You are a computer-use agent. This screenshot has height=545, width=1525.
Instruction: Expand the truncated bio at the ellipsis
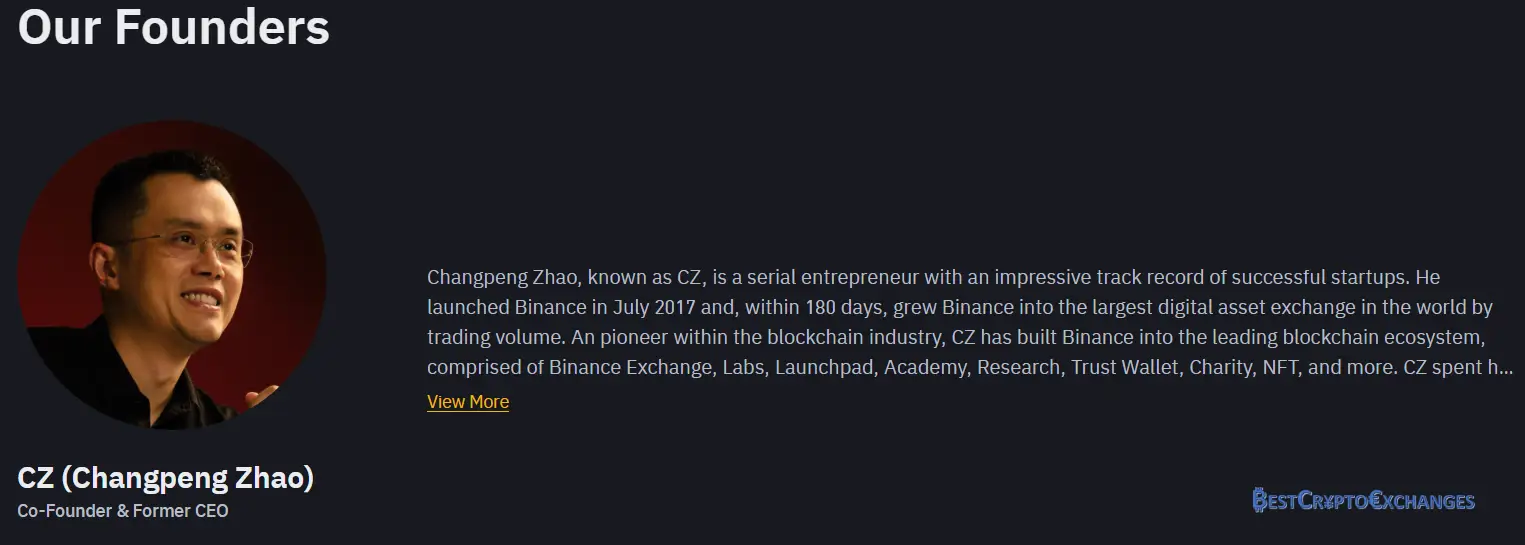point(1507,368)
